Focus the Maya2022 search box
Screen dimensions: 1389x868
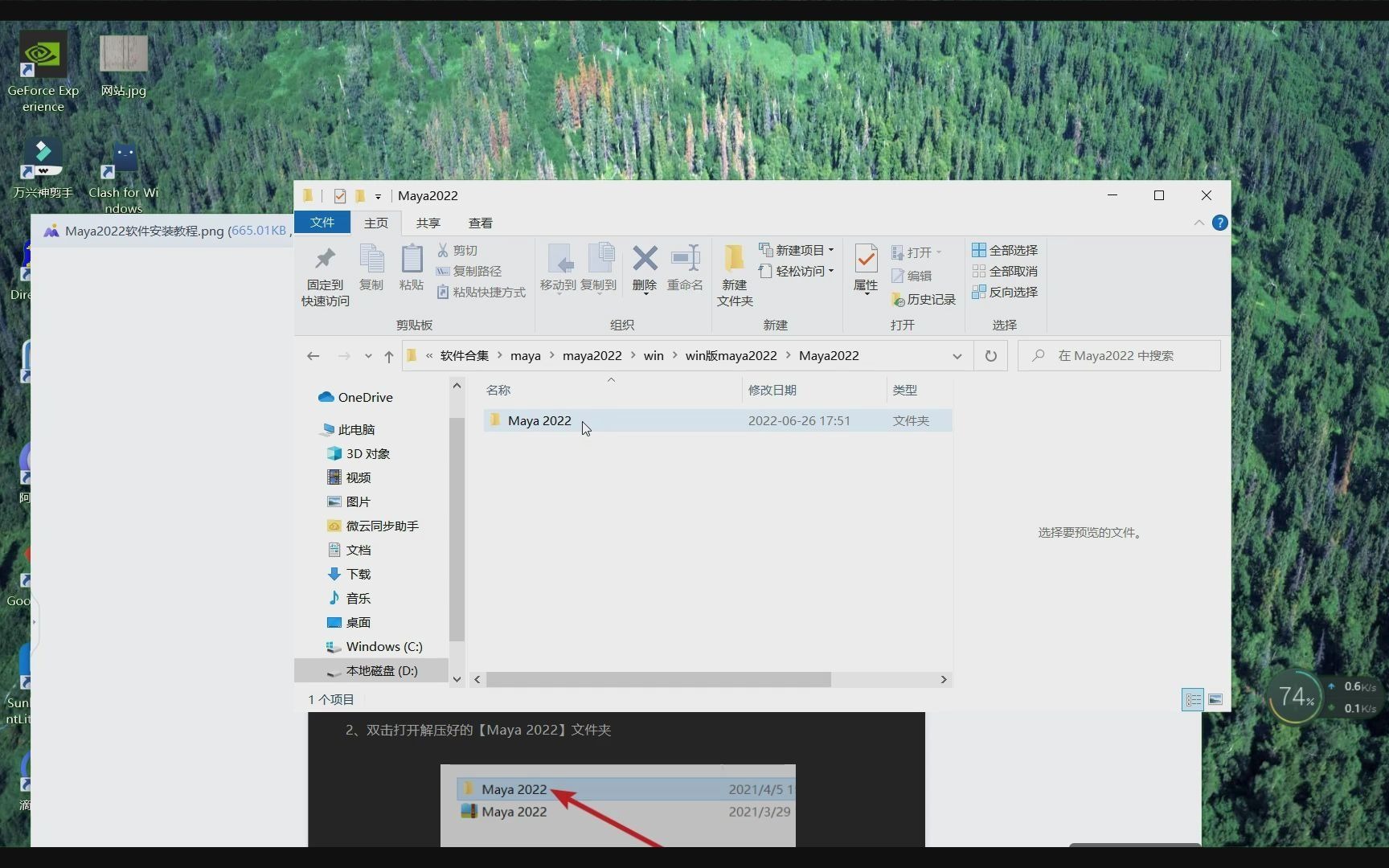[1120, 356]
